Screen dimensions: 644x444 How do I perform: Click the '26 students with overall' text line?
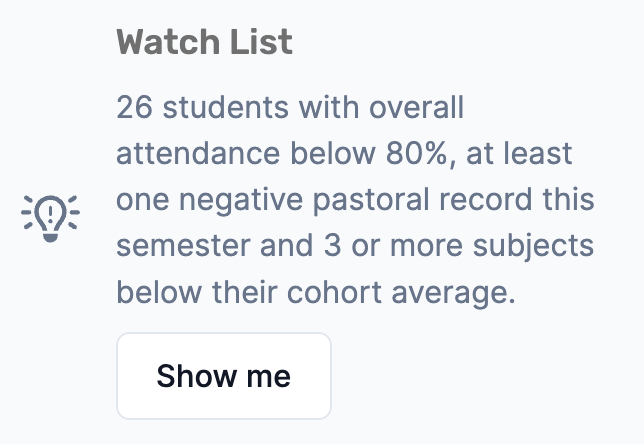(290, 108)
